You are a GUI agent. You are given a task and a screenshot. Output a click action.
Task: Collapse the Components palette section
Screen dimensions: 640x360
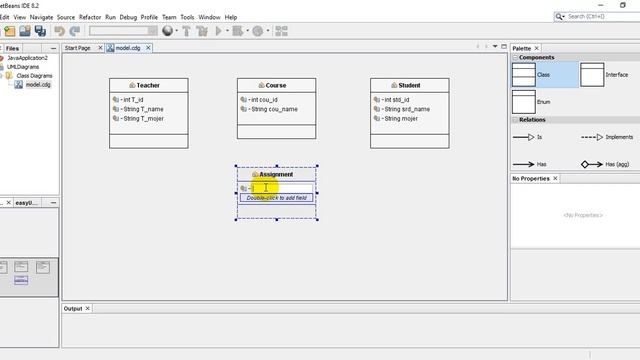[x=515, y=58]
